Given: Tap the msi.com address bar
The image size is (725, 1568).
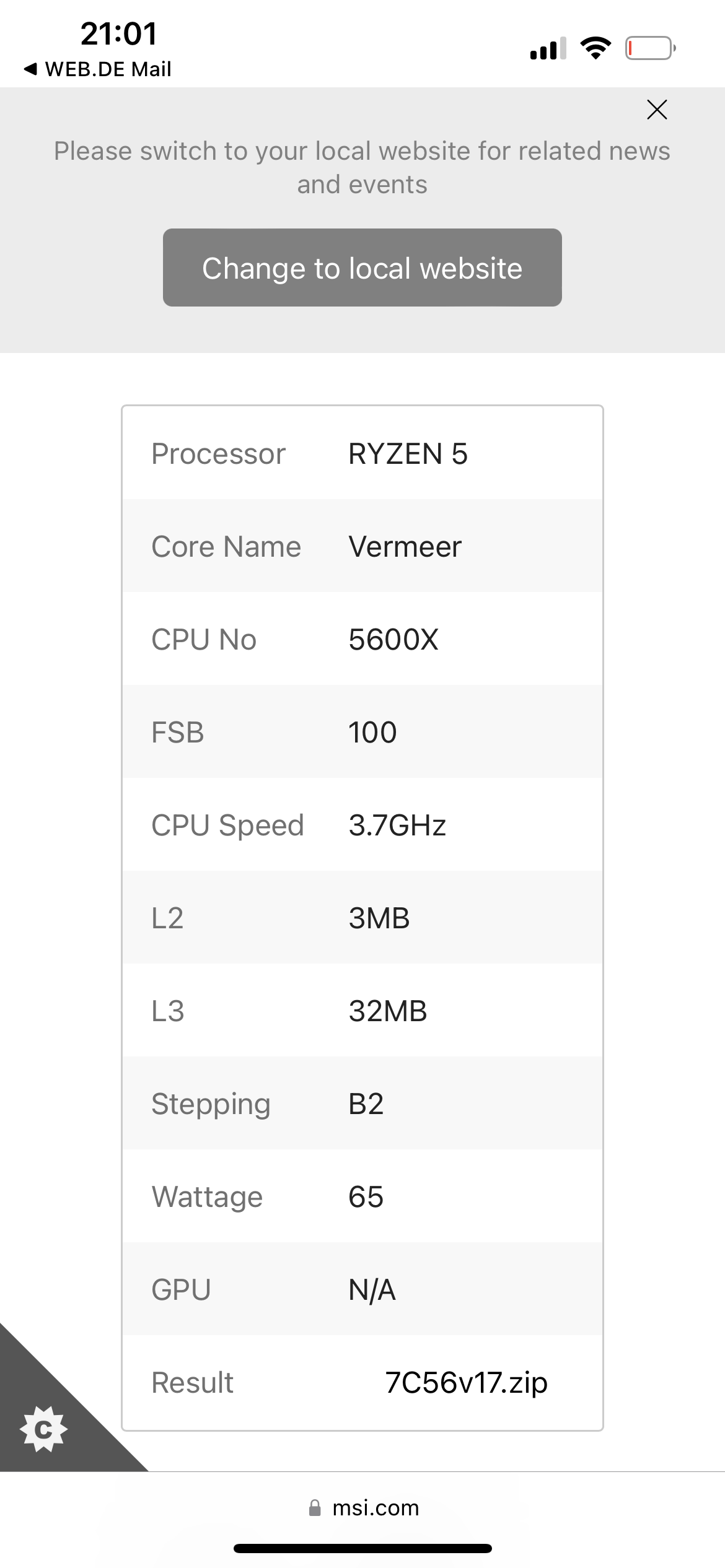Looking at the screenshot, I should click(x=364, y=1508).
